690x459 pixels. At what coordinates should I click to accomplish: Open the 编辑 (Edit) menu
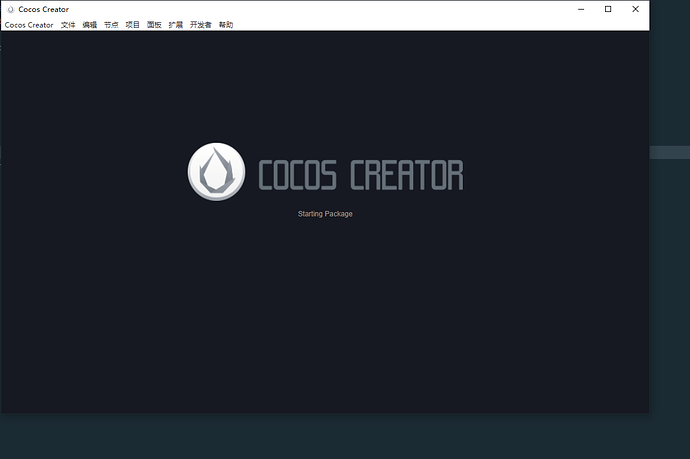[x=89, y=25]
